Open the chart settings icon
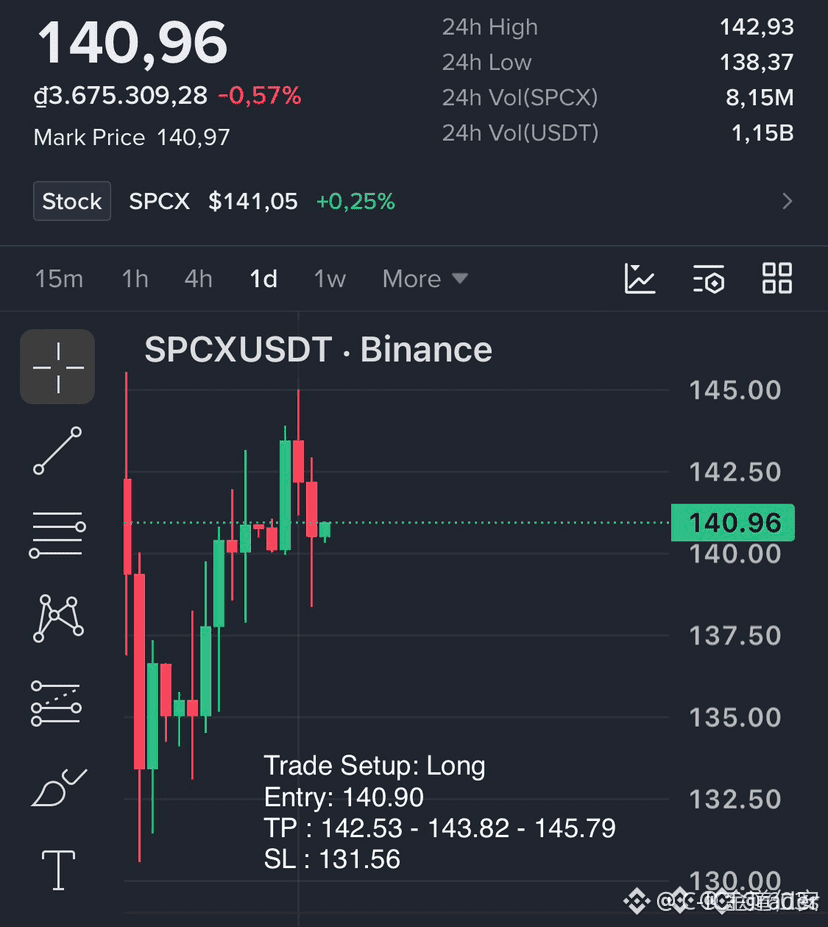 (x=709, y=279)
